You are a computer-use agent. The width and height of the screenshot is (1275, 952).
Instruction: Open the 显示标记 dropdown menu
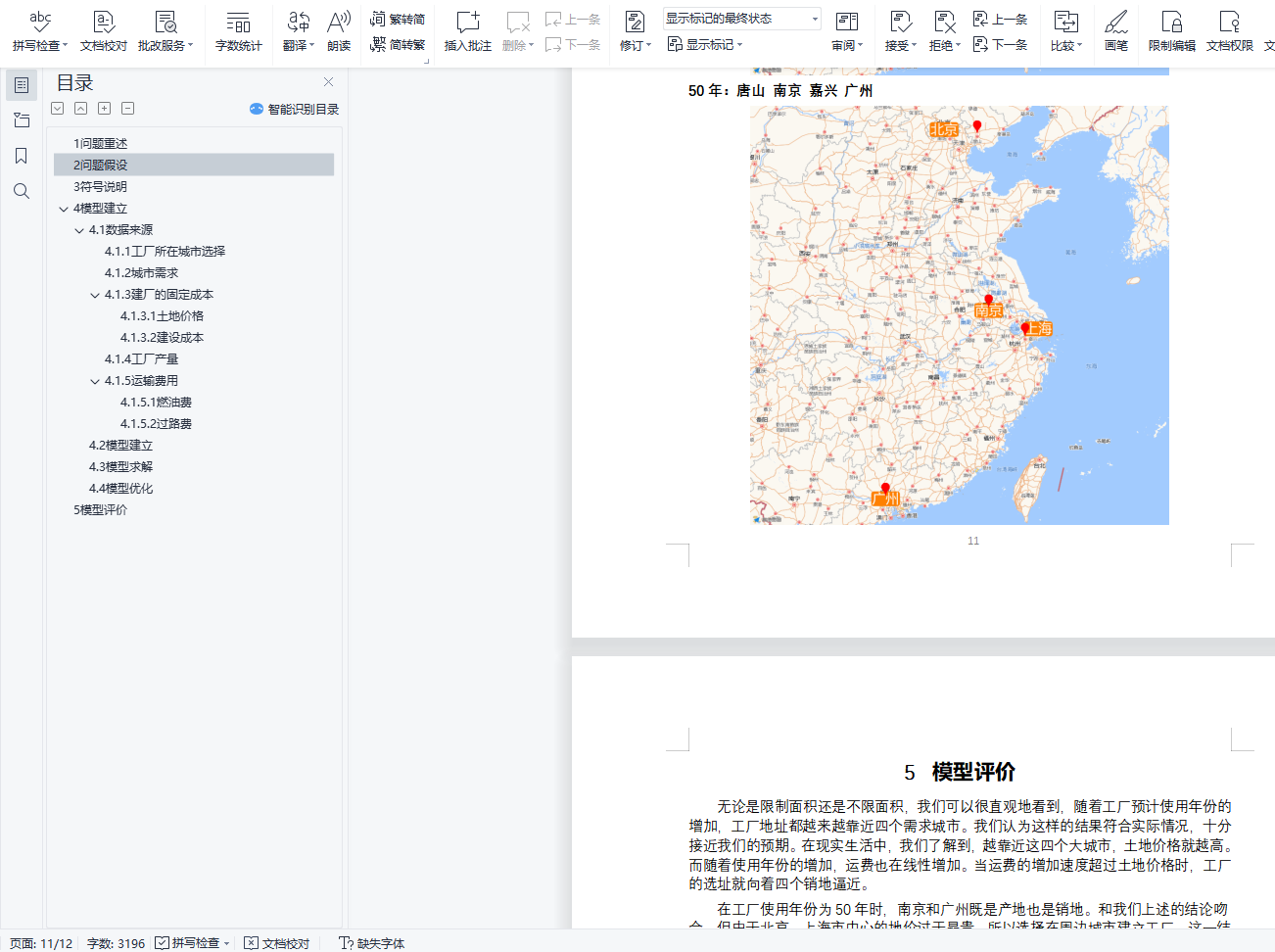(x=705, y=44)
